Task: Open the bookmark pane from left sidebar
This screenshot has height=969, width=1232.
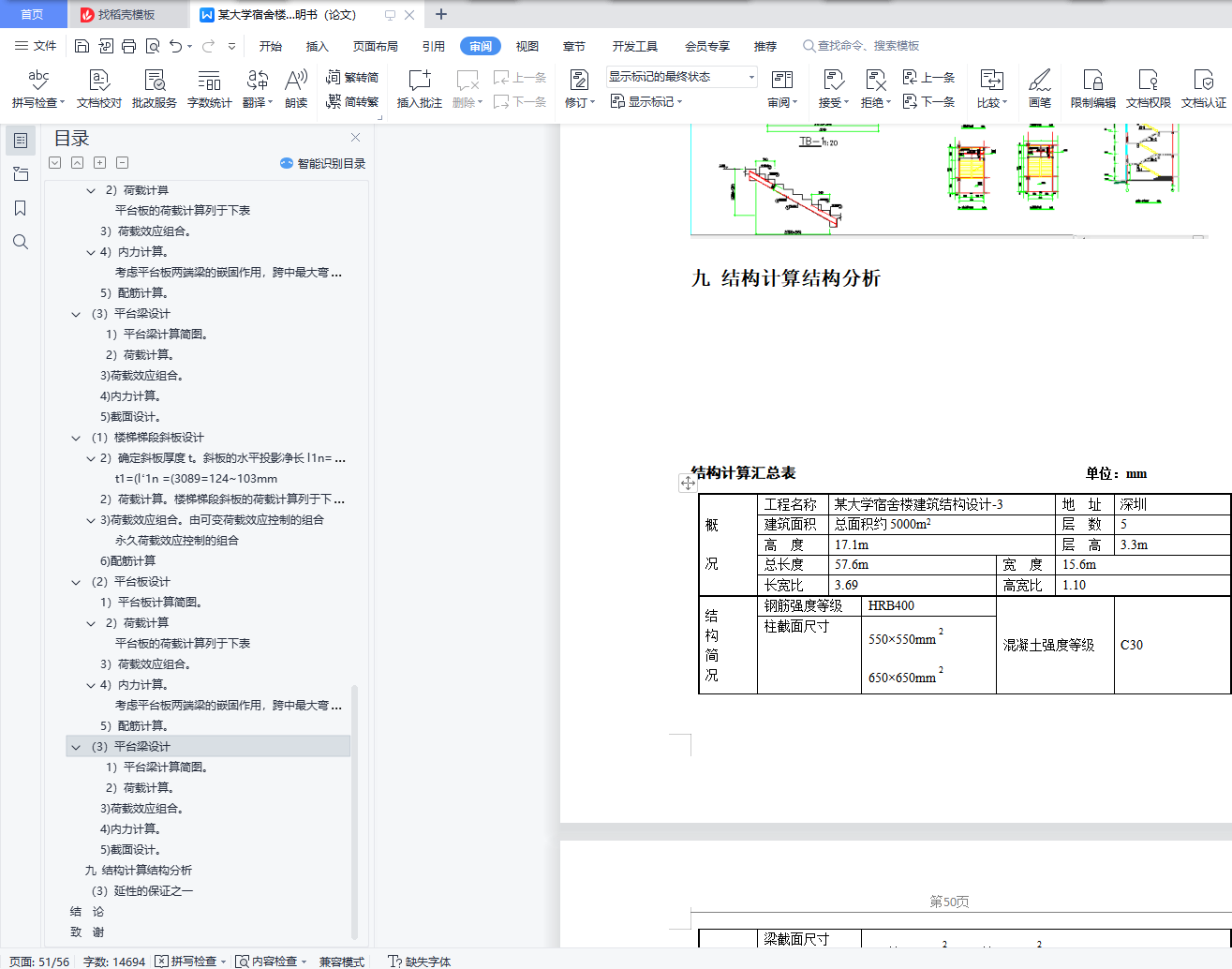Action: (x=21, y=208)
